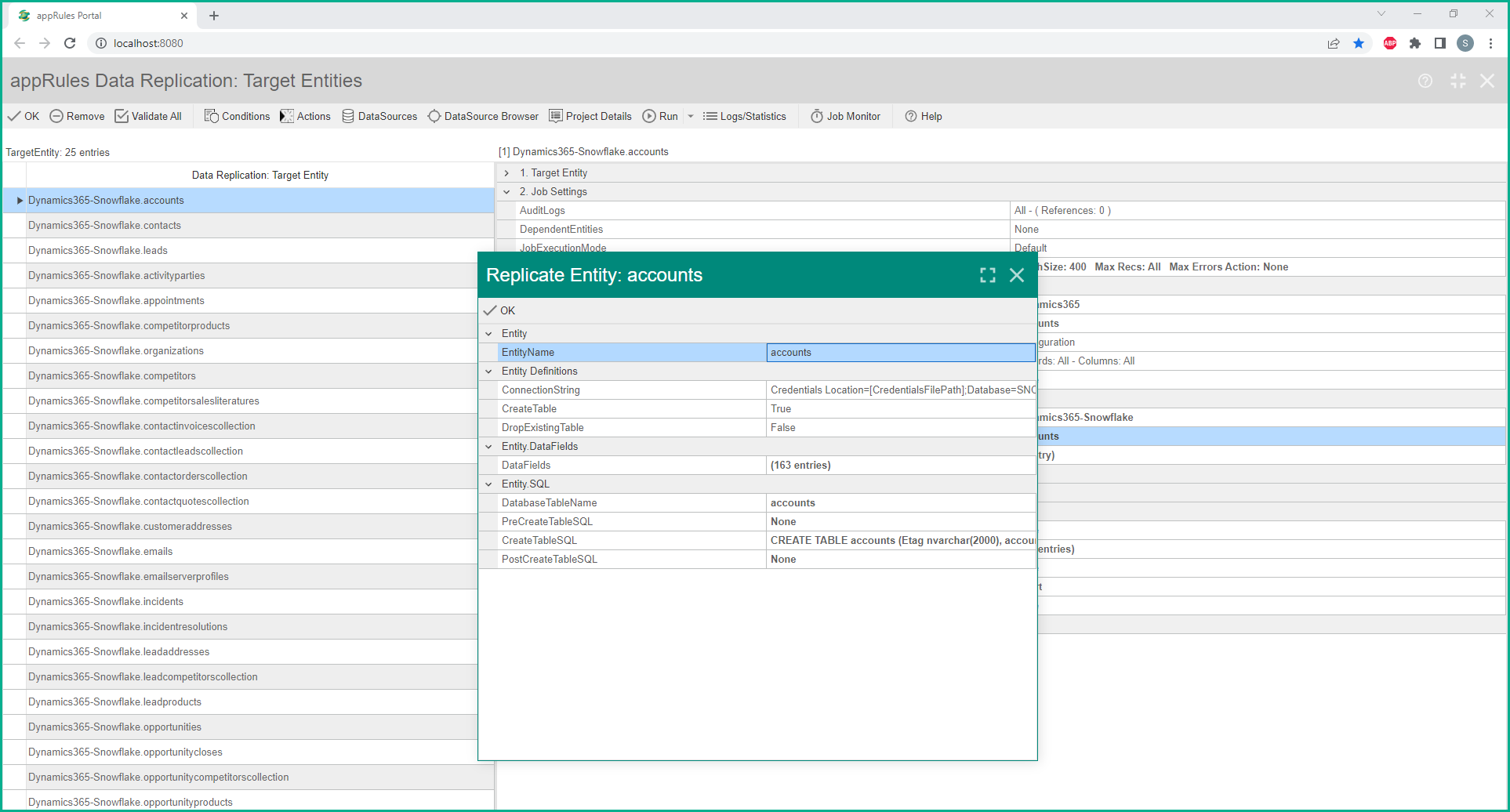Collapse the Entity section
Screen dimensions: 1510x812
pyautogui.click(x=488, y=333)
